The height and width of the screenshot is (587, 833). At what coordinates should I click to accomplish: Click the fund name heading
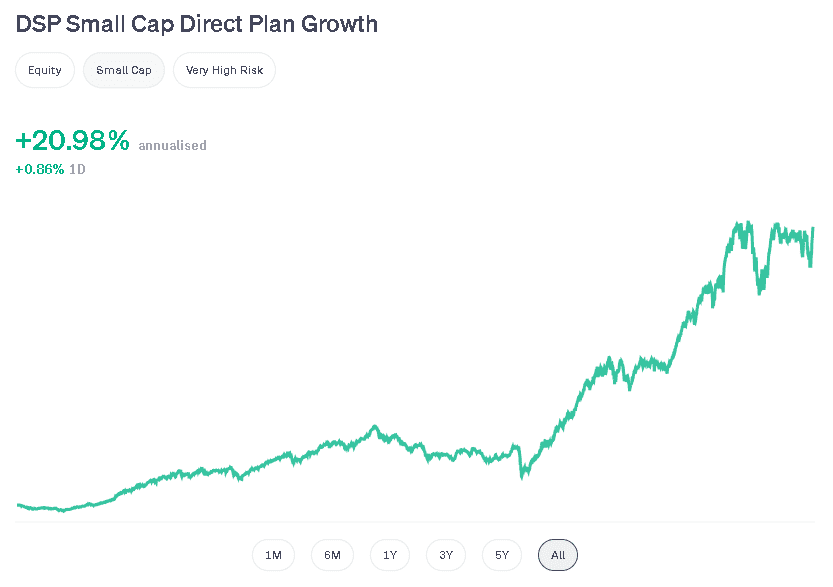(x=196, y=23)
